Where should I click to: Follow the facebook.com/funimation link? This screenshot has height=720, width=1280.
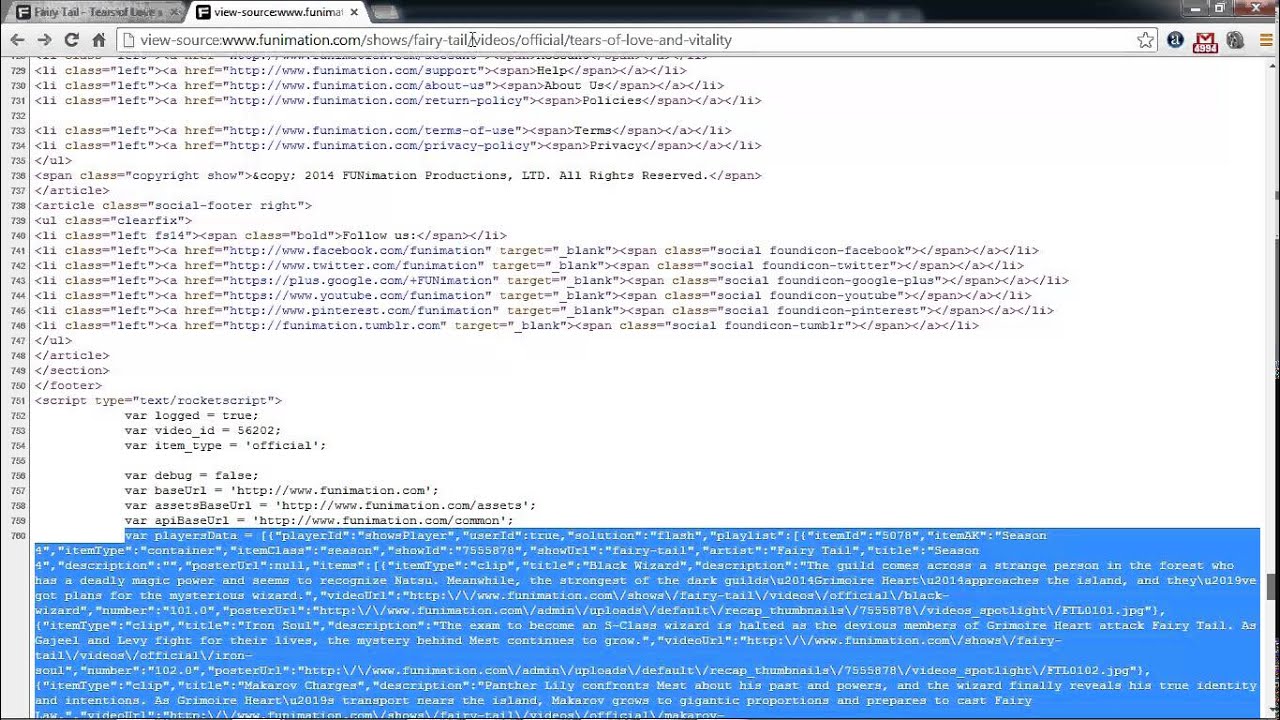point(357,251)
